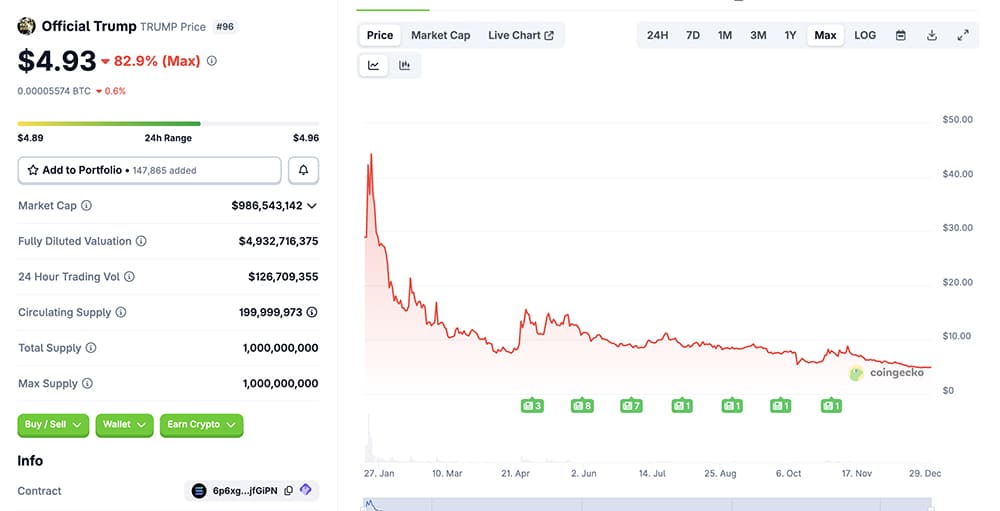Click the chart navigator range bar
The image size is (1000, 511).
(x=647, y=504)
